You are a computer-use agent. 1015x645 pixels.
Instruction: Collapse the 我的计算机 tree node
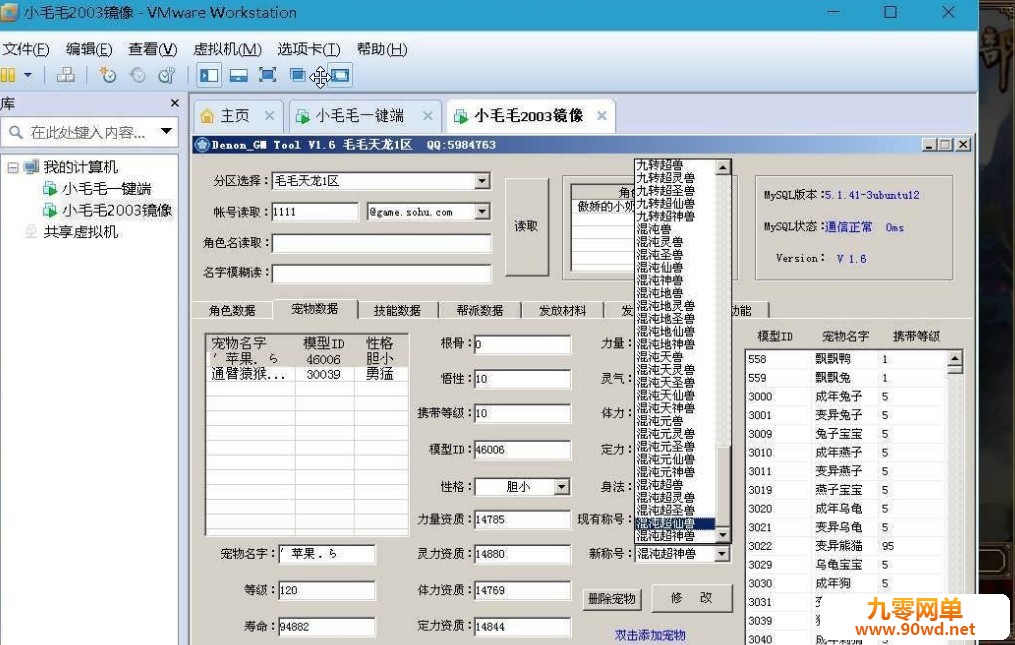click(x=12, y=167)
